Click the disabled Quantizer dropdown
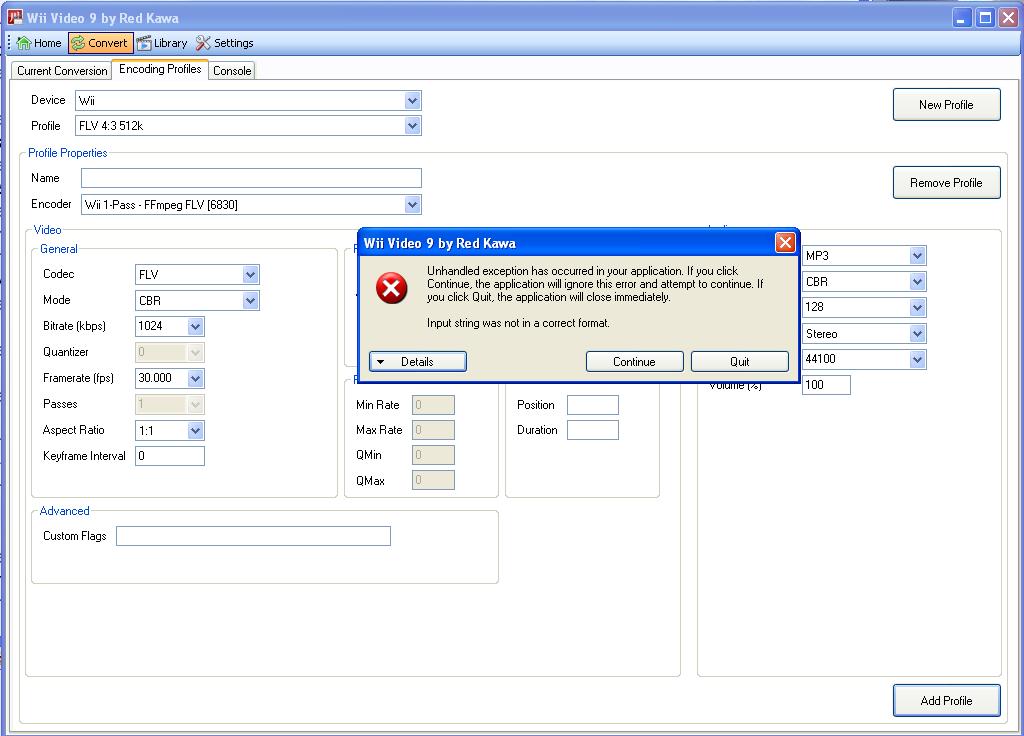1024x736 pixels. [x=170, y=352]
